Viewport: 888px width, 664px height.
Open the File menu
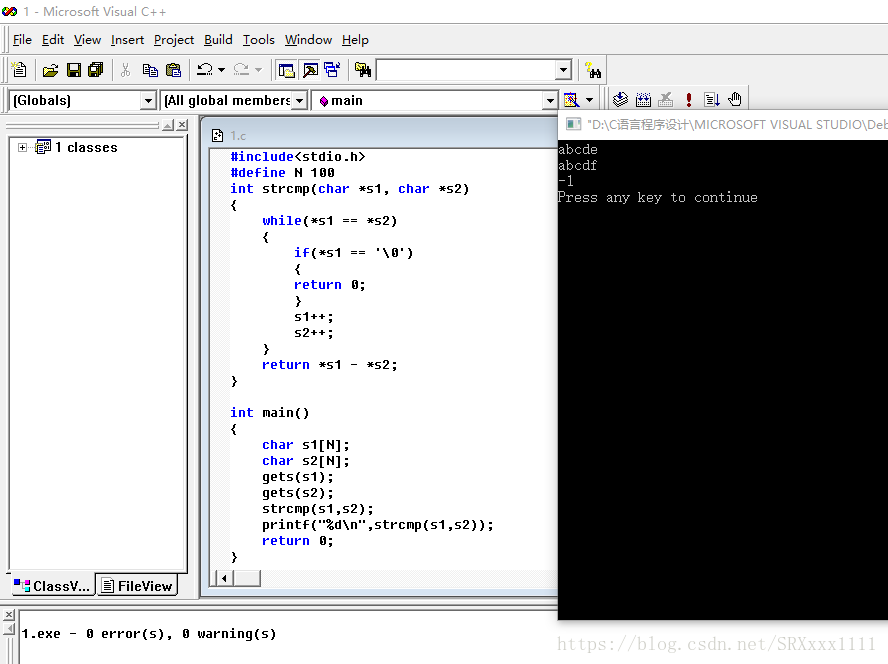click(22, 40)
